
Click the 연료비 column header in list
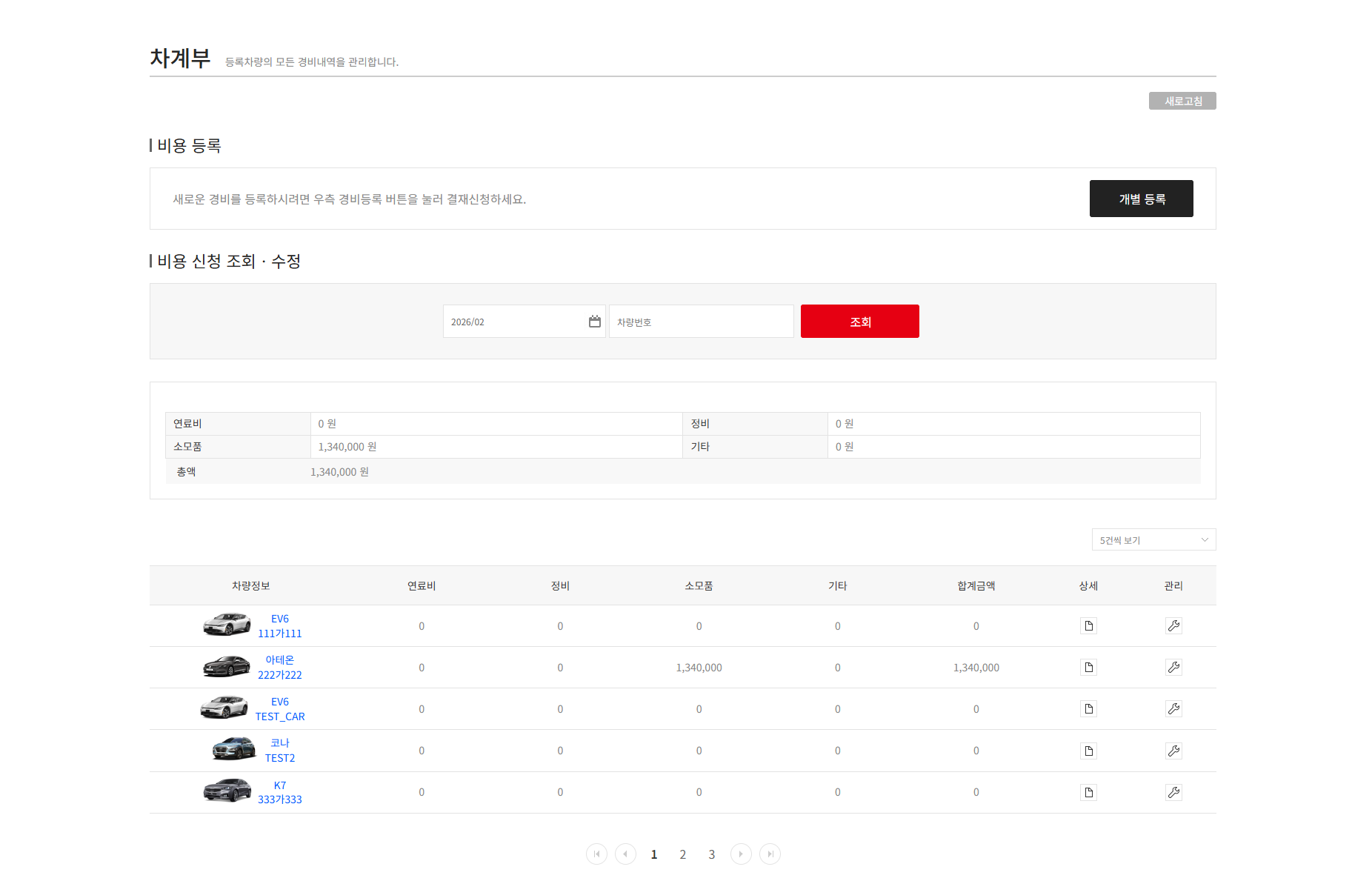[x=422, y=586]
